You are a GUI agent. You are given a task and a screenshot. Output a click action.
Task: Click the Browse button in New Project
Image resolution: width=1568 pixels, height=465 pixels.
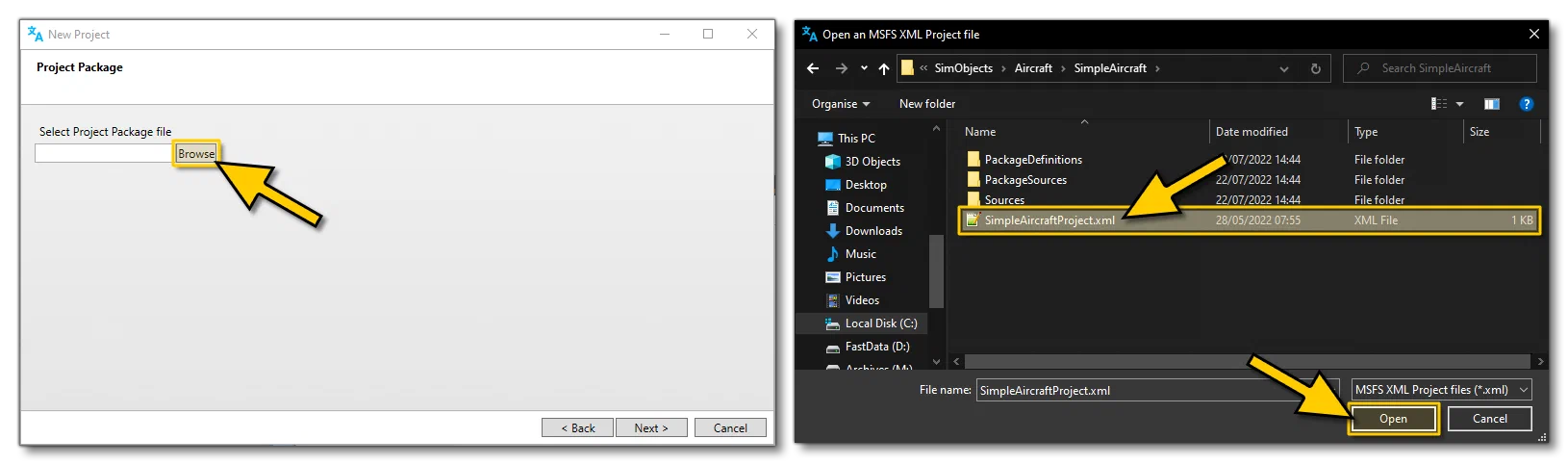196,153
